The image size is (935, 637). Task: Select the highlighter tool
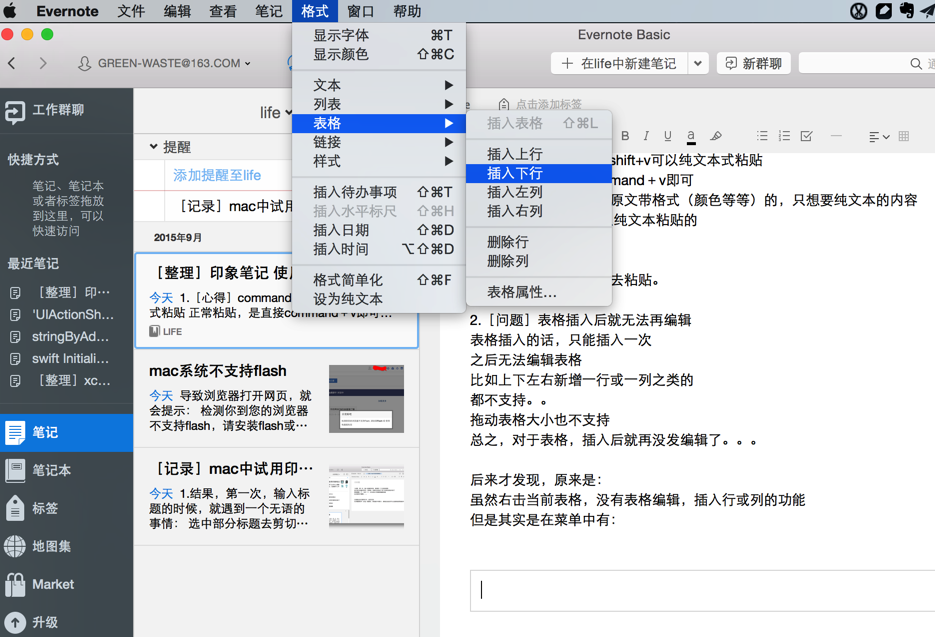click(716, 136)
